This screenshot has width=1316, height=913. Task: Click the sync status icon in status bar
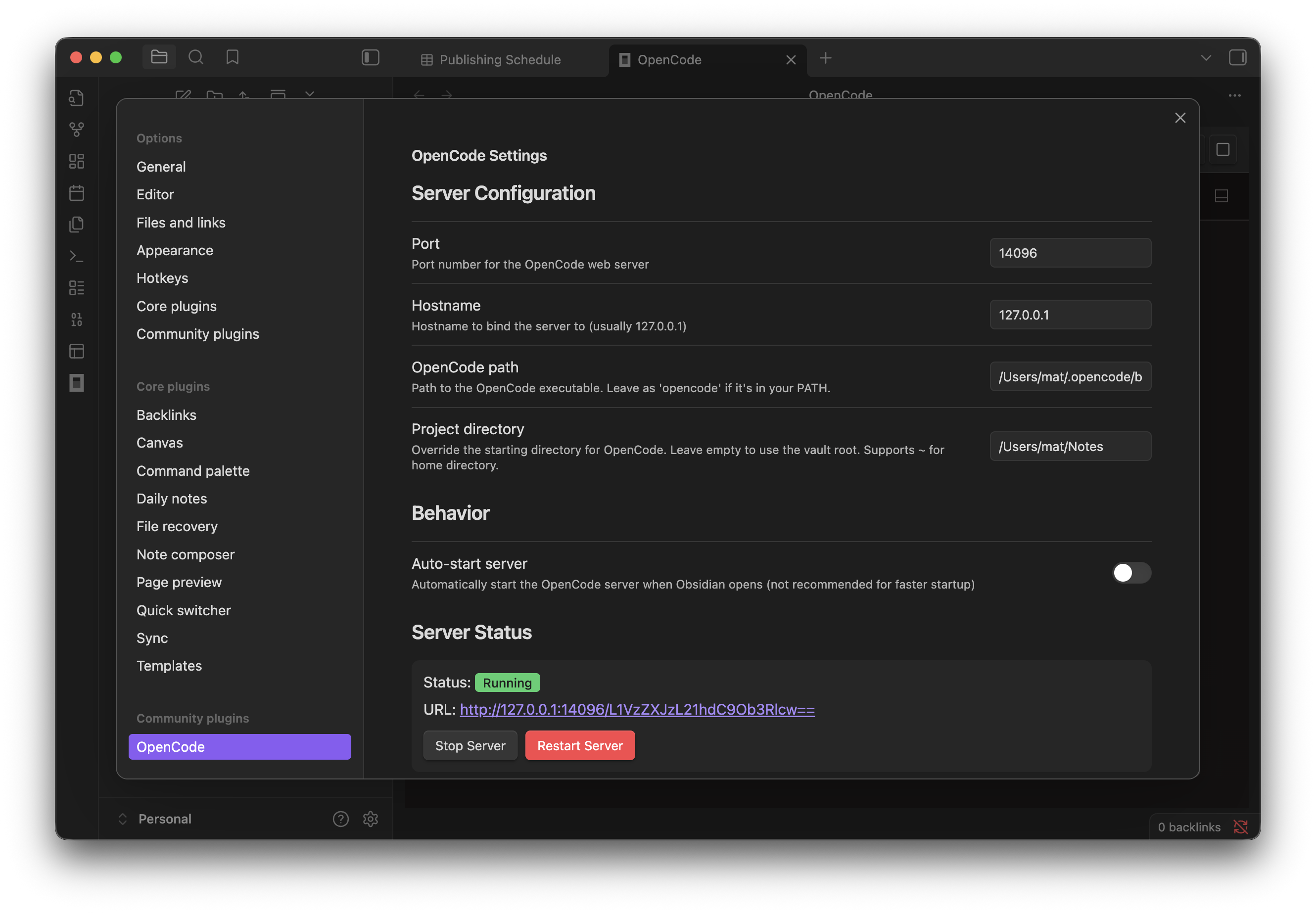pyautogui.click(x=1240, y=826)
